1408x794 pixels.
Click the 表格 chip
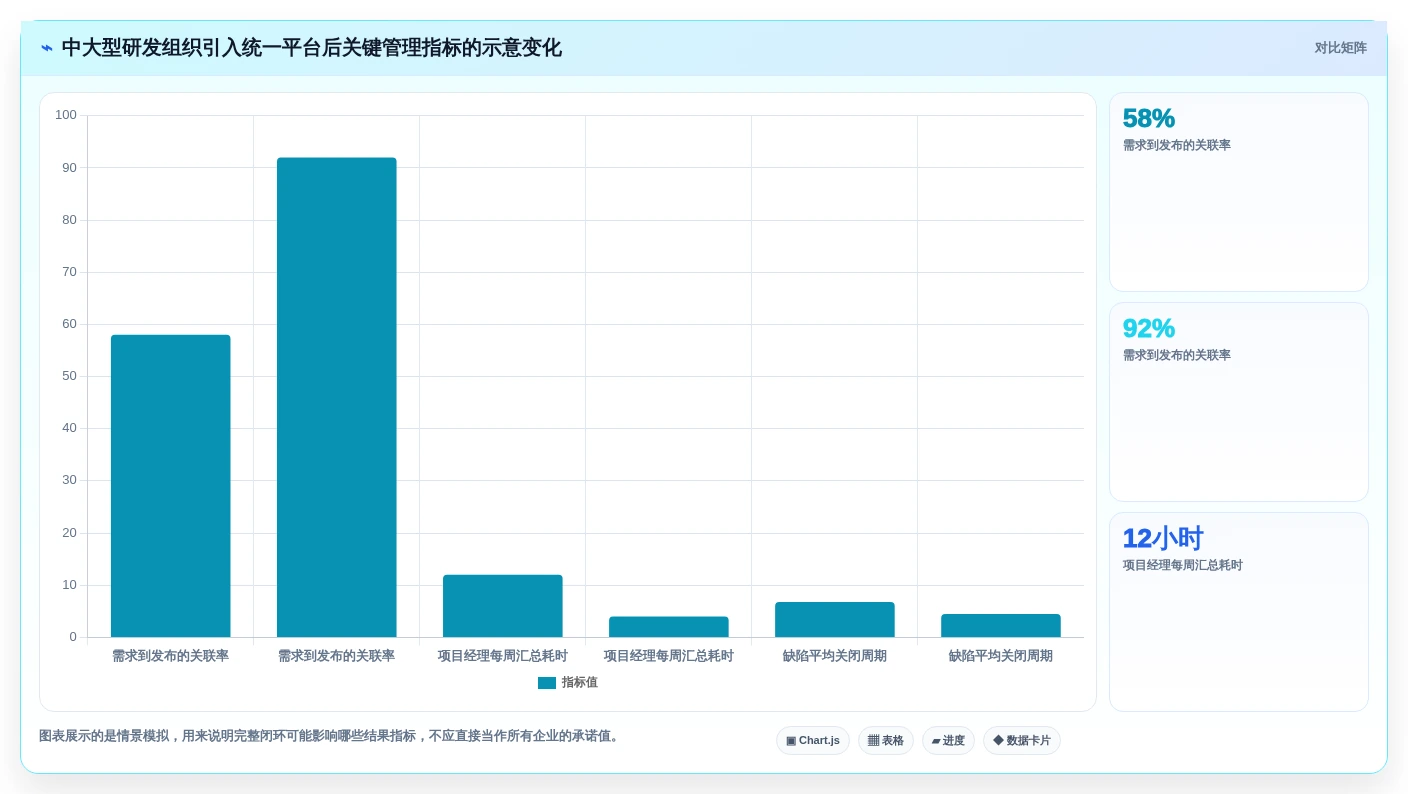pyautogui.click(x=885, y=740)
